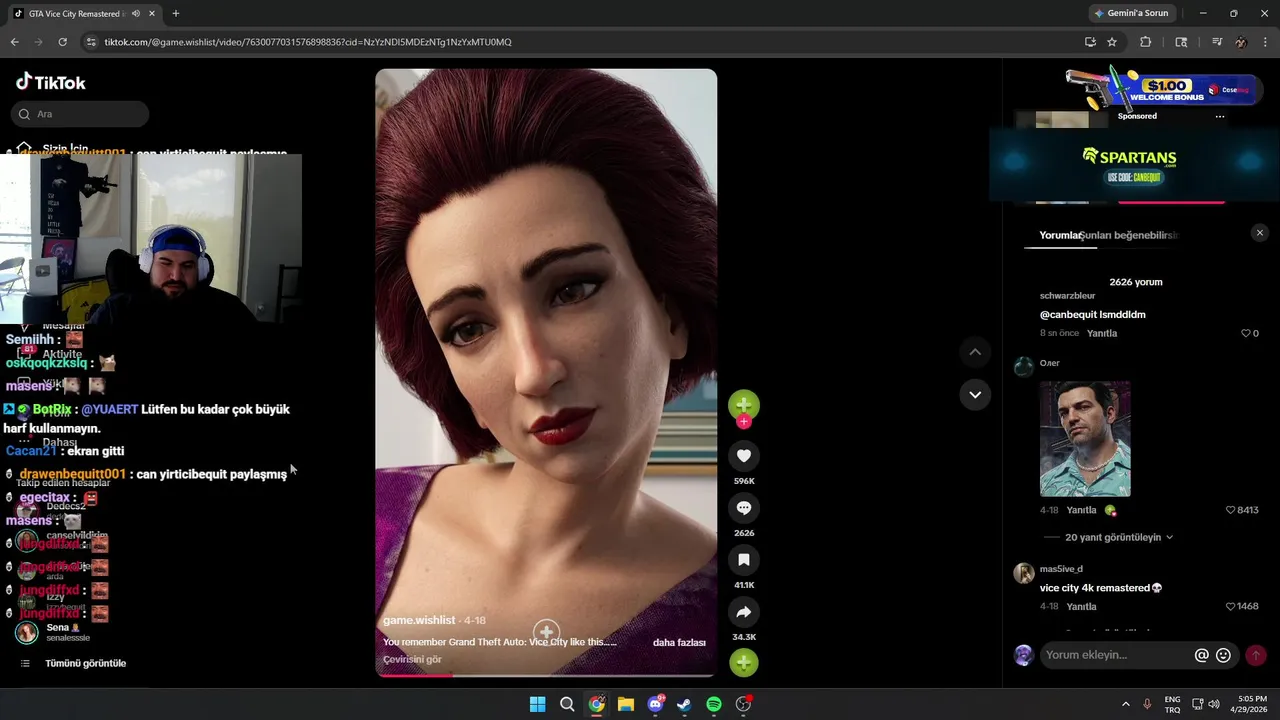The width and height of the screenshot is (1280, 720).
Task: Open emoji picker in comment box
Action: [x=1223, y=655]
